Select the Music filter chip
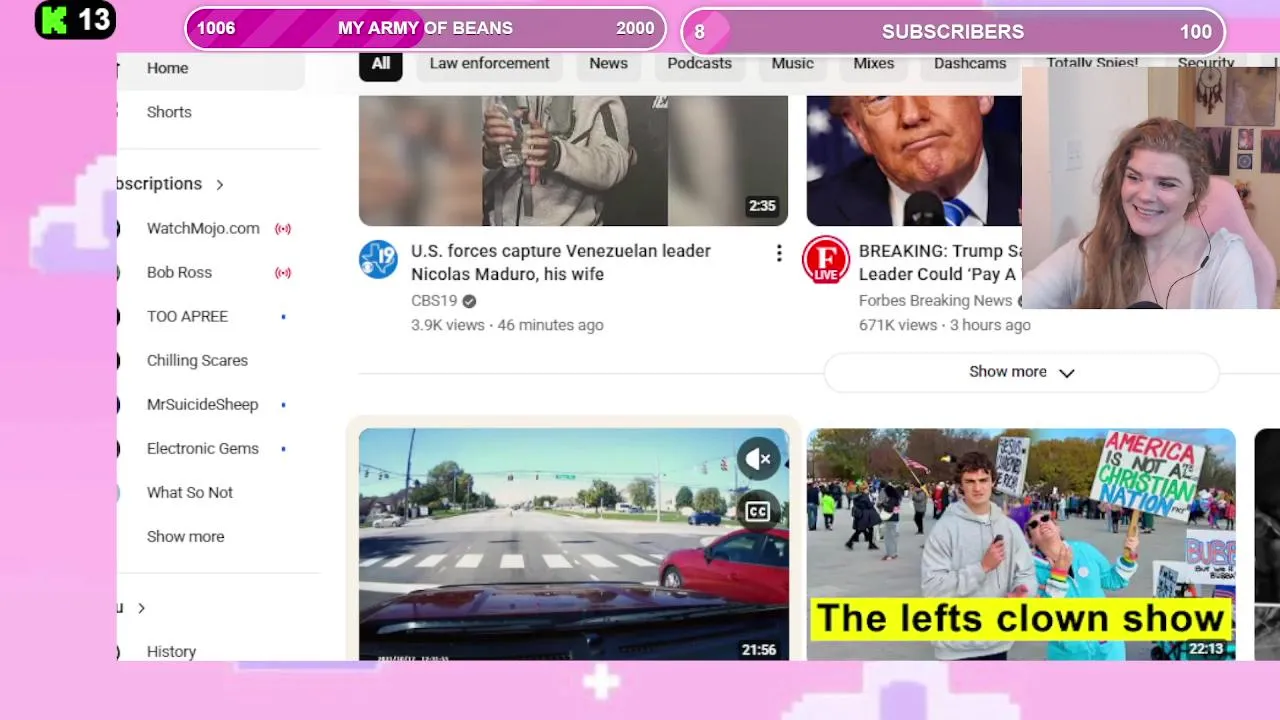1280x720 pixels. [x=792, y=64]
